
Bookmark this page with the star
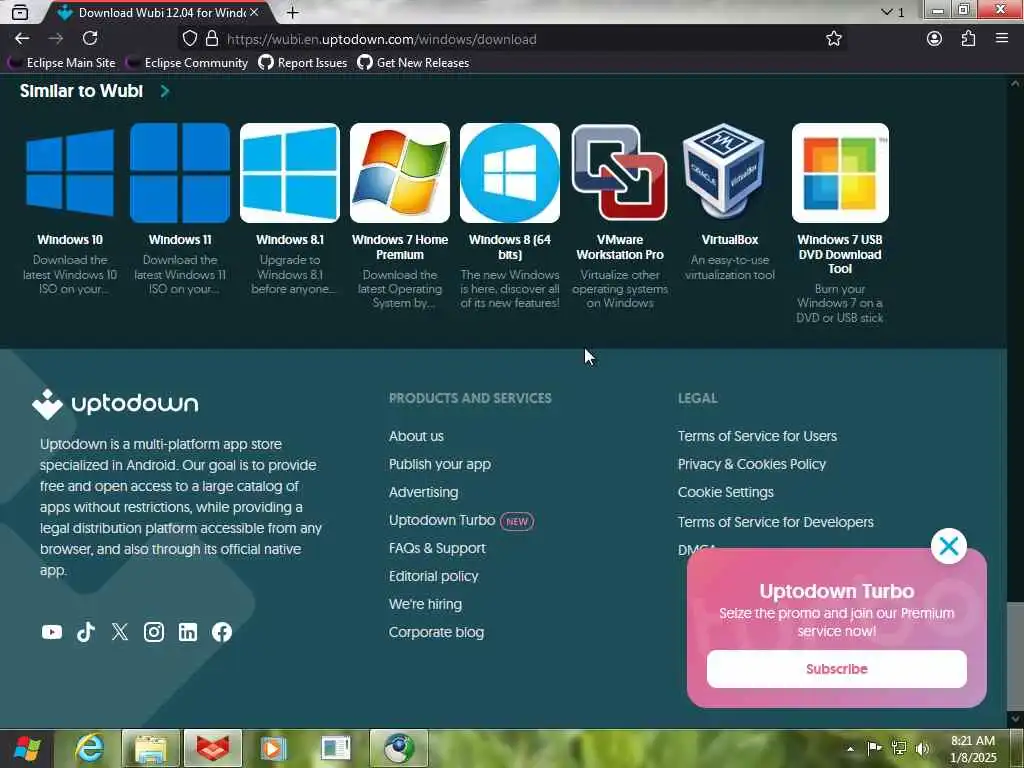point(833,39)
